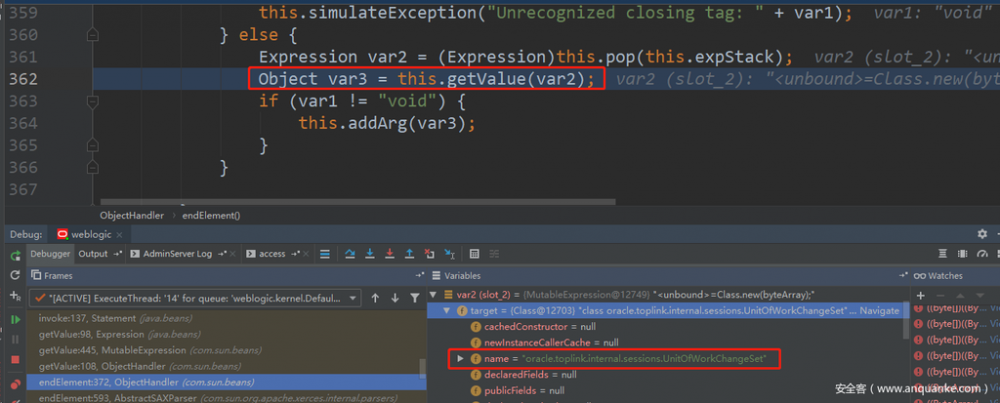Switch to the Debugger tab
Viewport: 1000px width, 403px height.
click(50, 254)
